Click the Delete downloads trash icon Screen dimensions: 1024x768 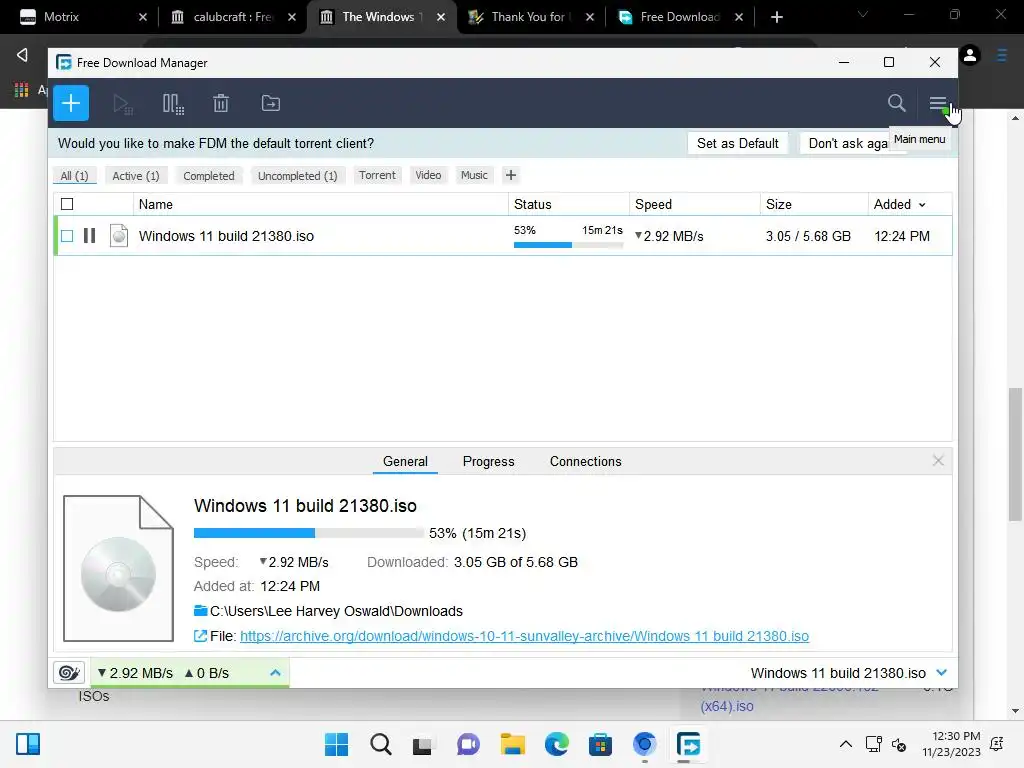point(221,103)
